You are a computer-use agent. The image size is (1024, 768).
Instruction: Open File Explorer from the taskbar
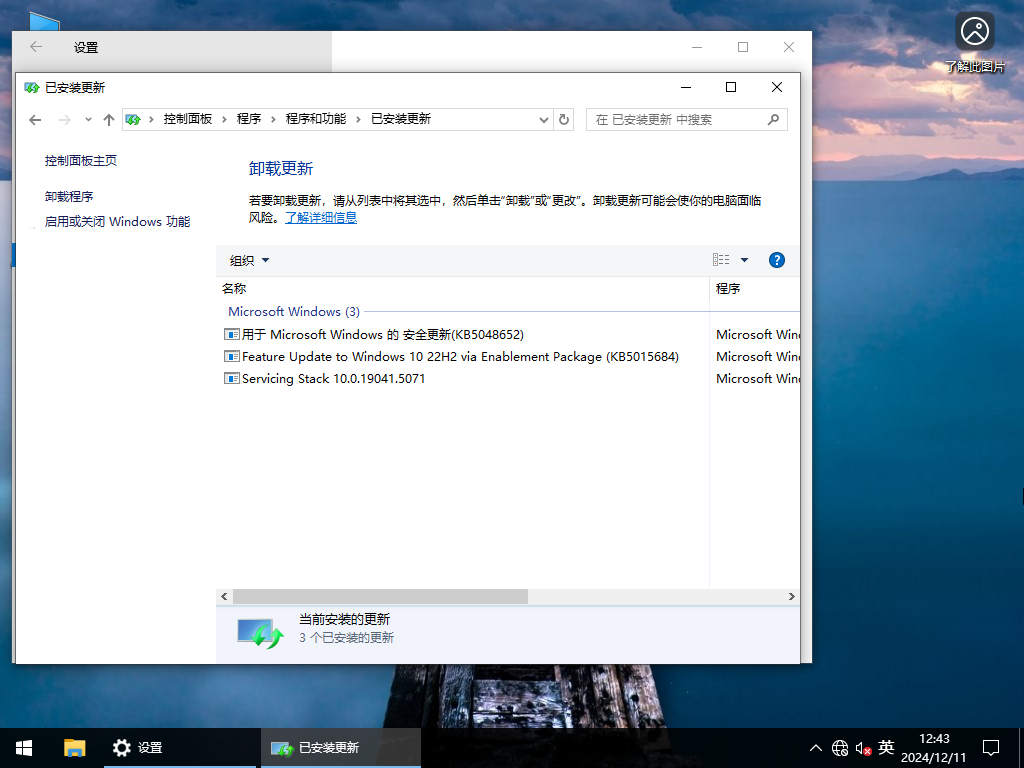[x=74, y=747]
